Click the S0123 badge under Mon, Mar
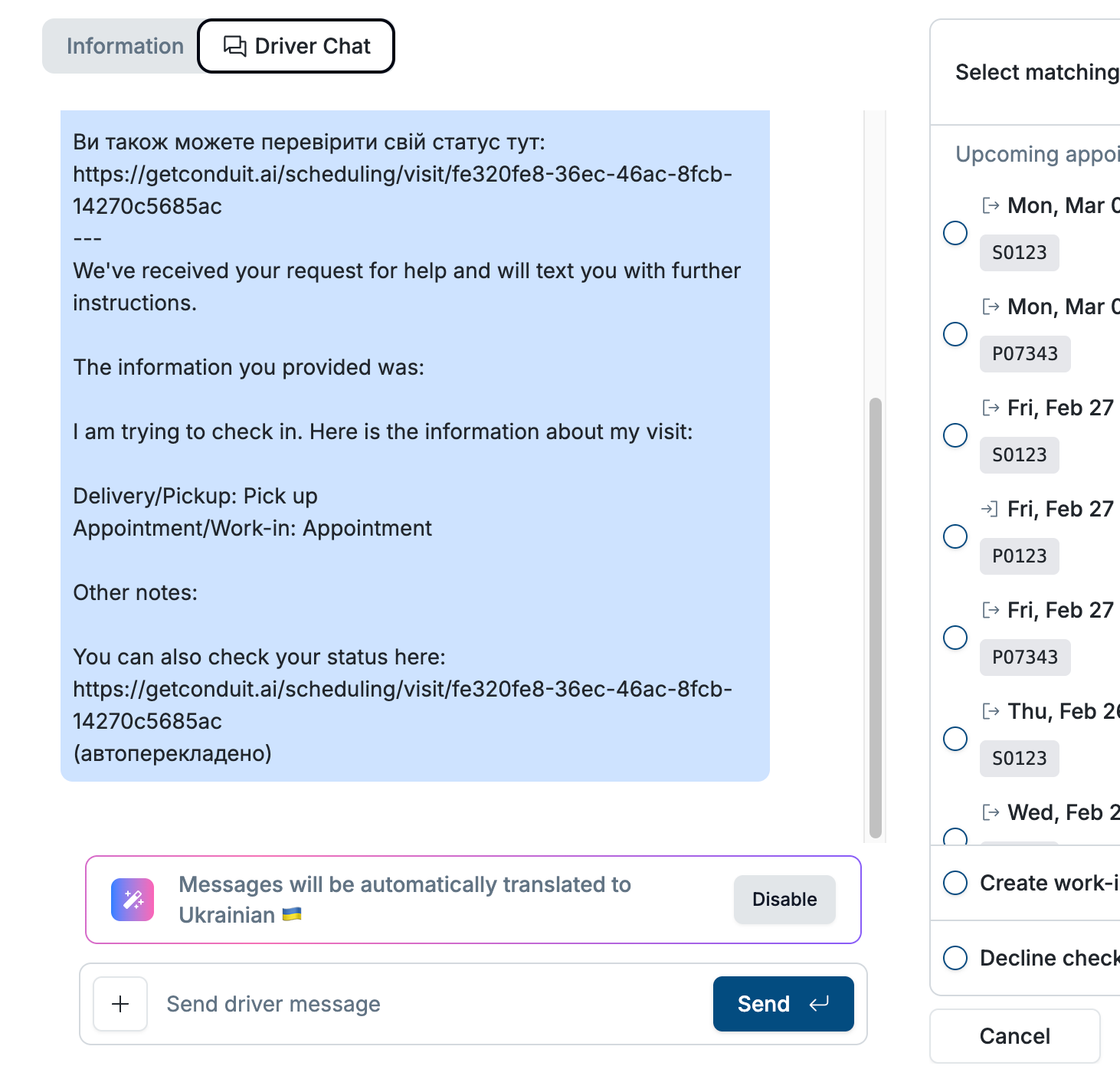This screenshot has width=1120, height=1079. tap(1019, 253)
